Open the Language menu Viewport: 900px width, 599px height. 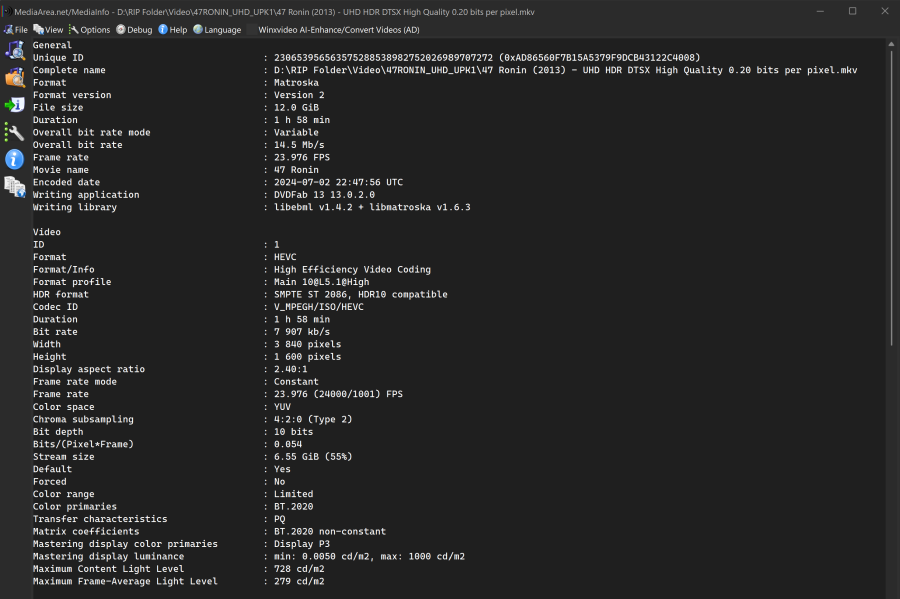tap(217, 30)
